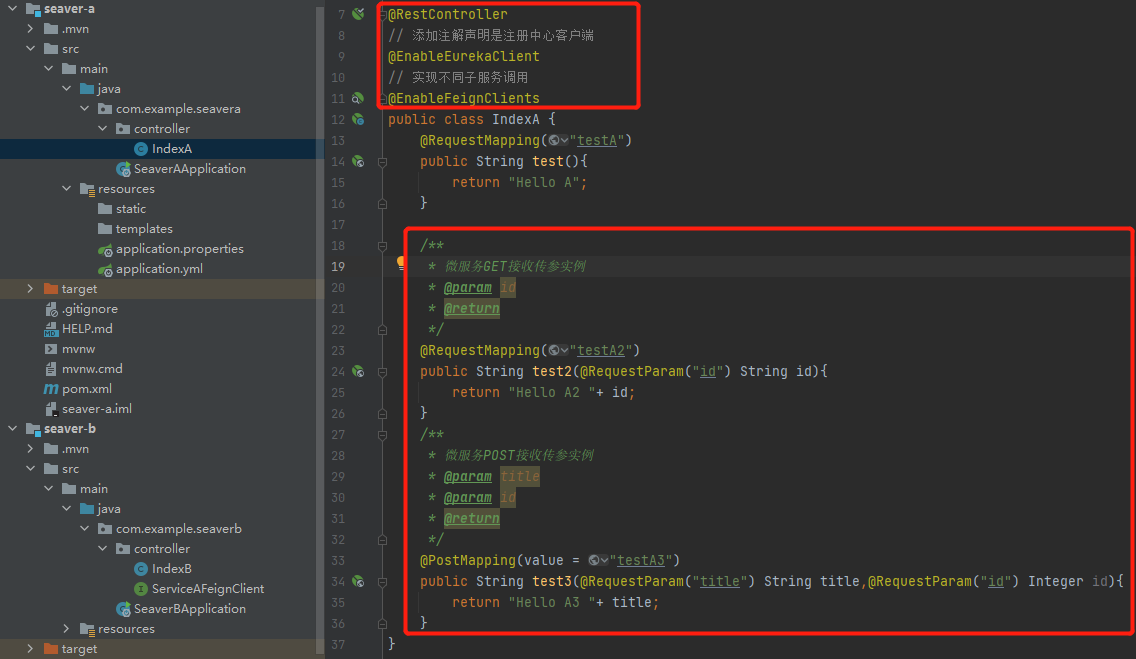
Task: Click the Spring bean gutter icon at line 7
Action: [x=358, y=14]
